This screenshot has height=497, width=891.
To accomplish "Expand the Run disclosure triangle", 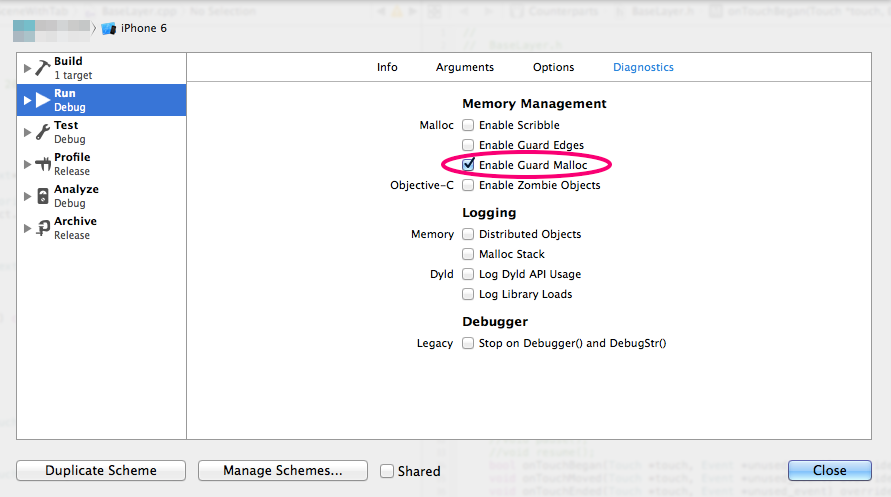I will point(27,100).
